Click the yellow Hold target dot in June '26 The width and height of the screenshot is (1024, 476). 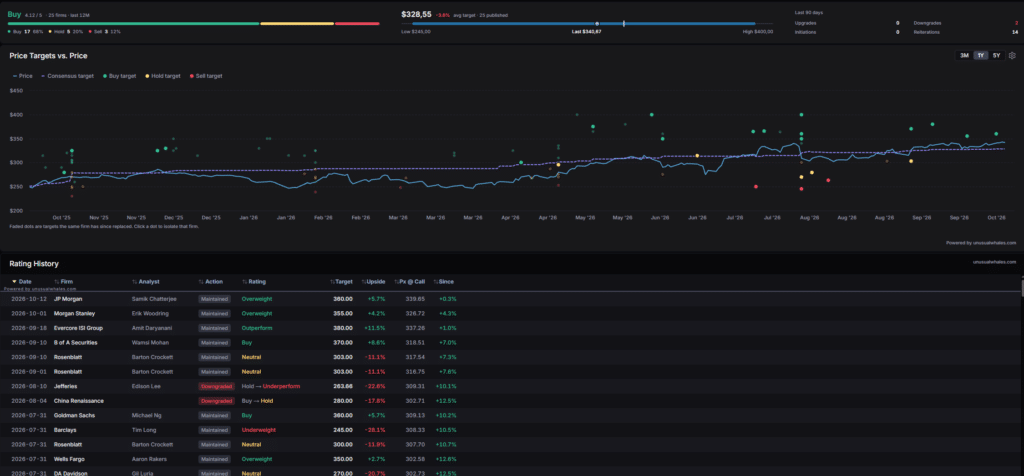(x=697, y=155)
